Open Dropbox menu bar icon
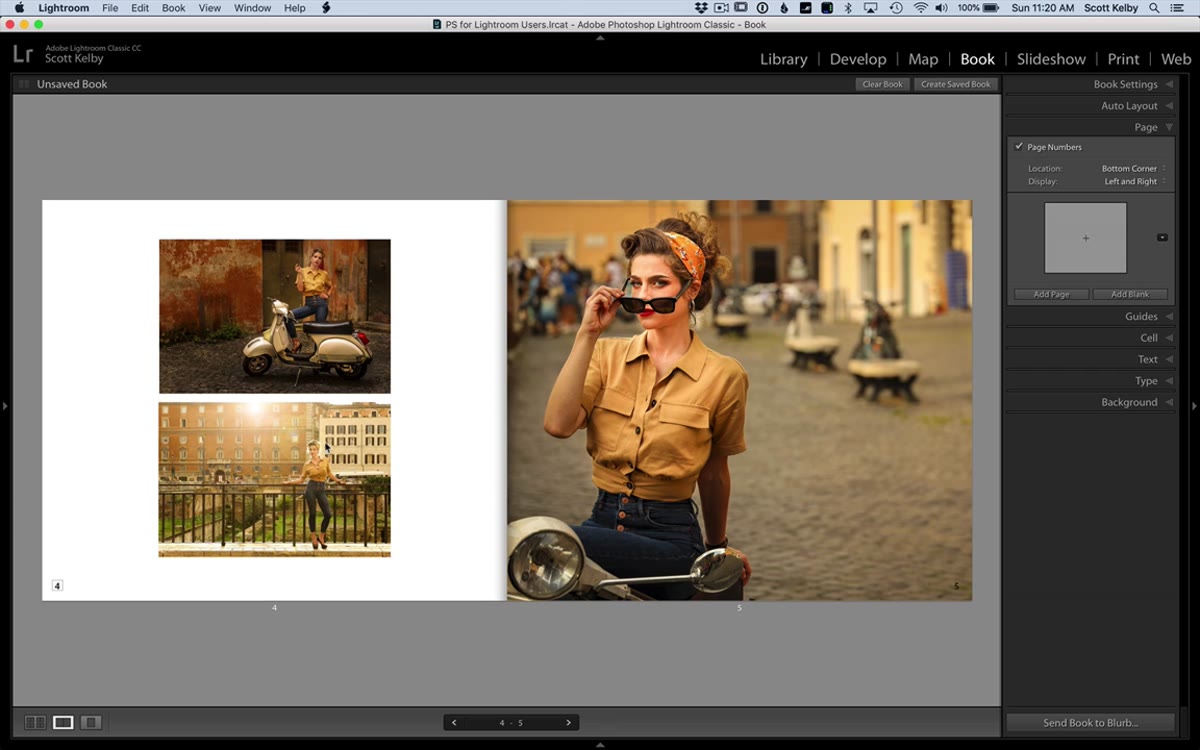Viewport: 1200px width, 750px height. (700, 8)
